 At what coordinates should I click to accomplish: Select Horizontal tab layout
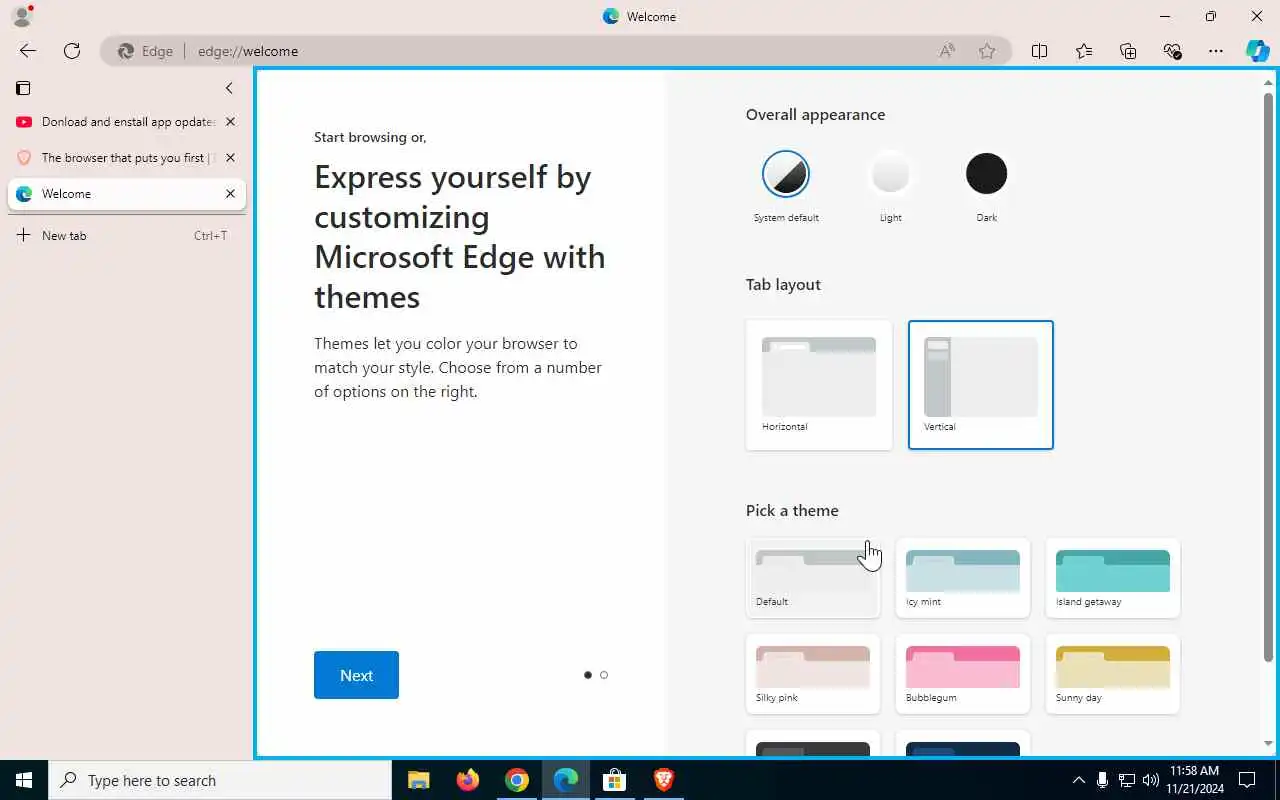[x=819, y=385]
